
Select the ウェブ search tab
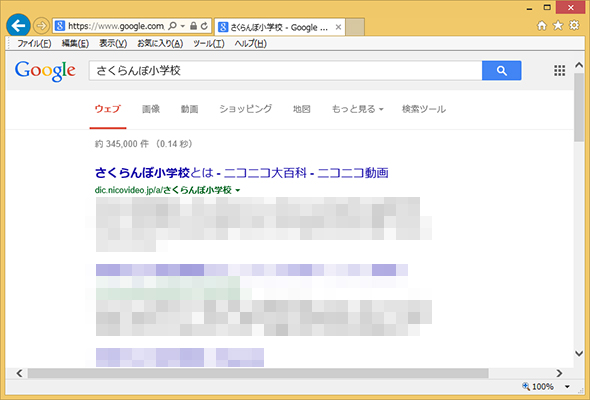[x=108, y=109]
